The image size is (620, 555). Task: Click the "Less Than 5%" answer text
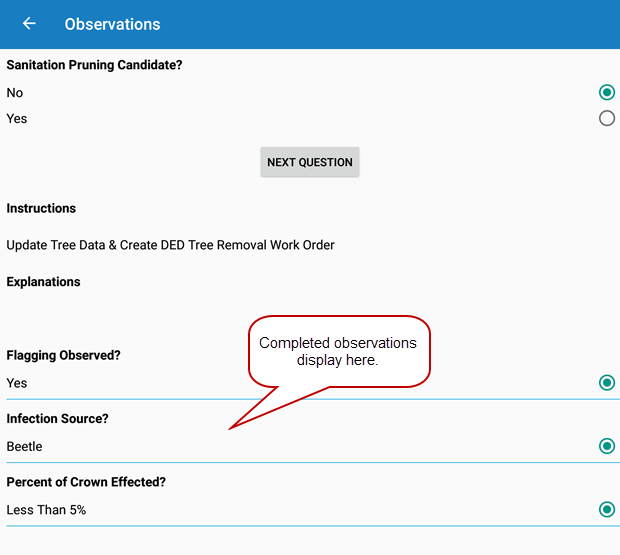pos(46,510)
